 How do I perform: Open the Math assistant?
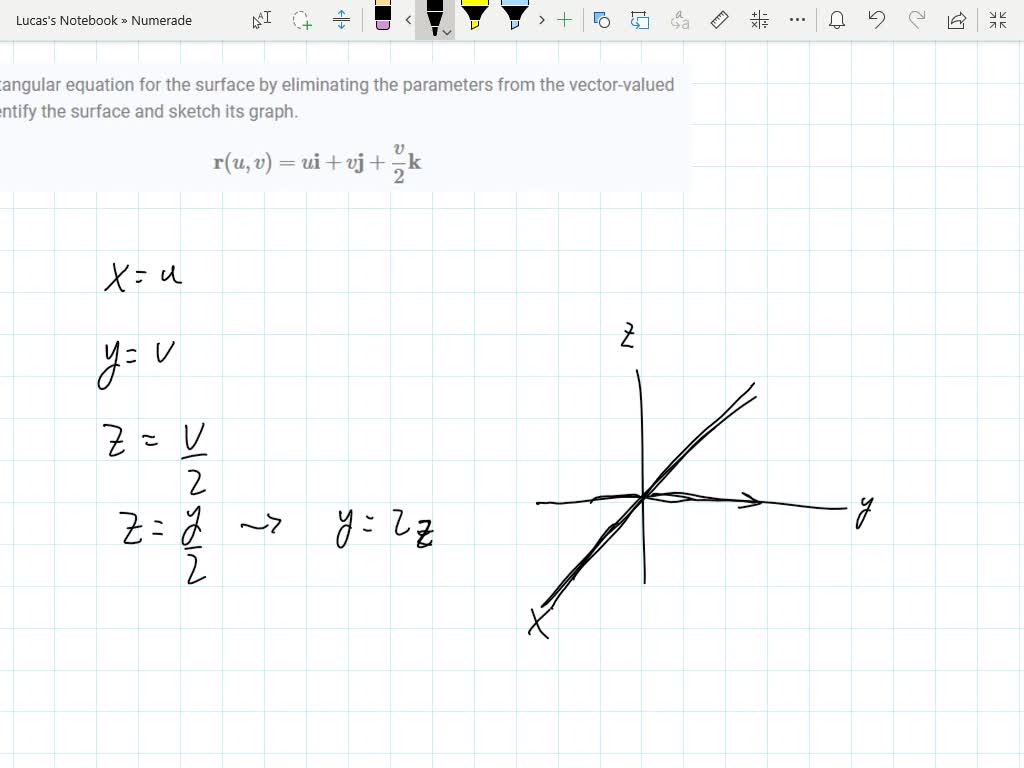click(x=758, y=20)
